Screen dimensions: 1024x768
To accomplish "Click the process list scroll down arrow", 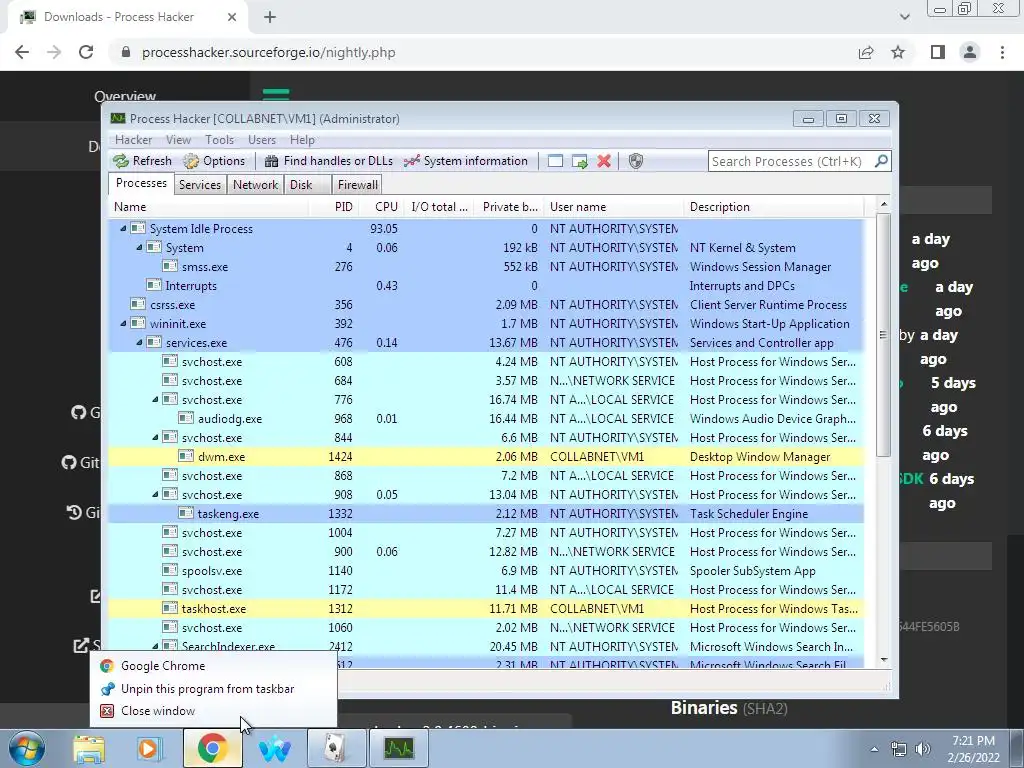I will [x=884, y=660].
